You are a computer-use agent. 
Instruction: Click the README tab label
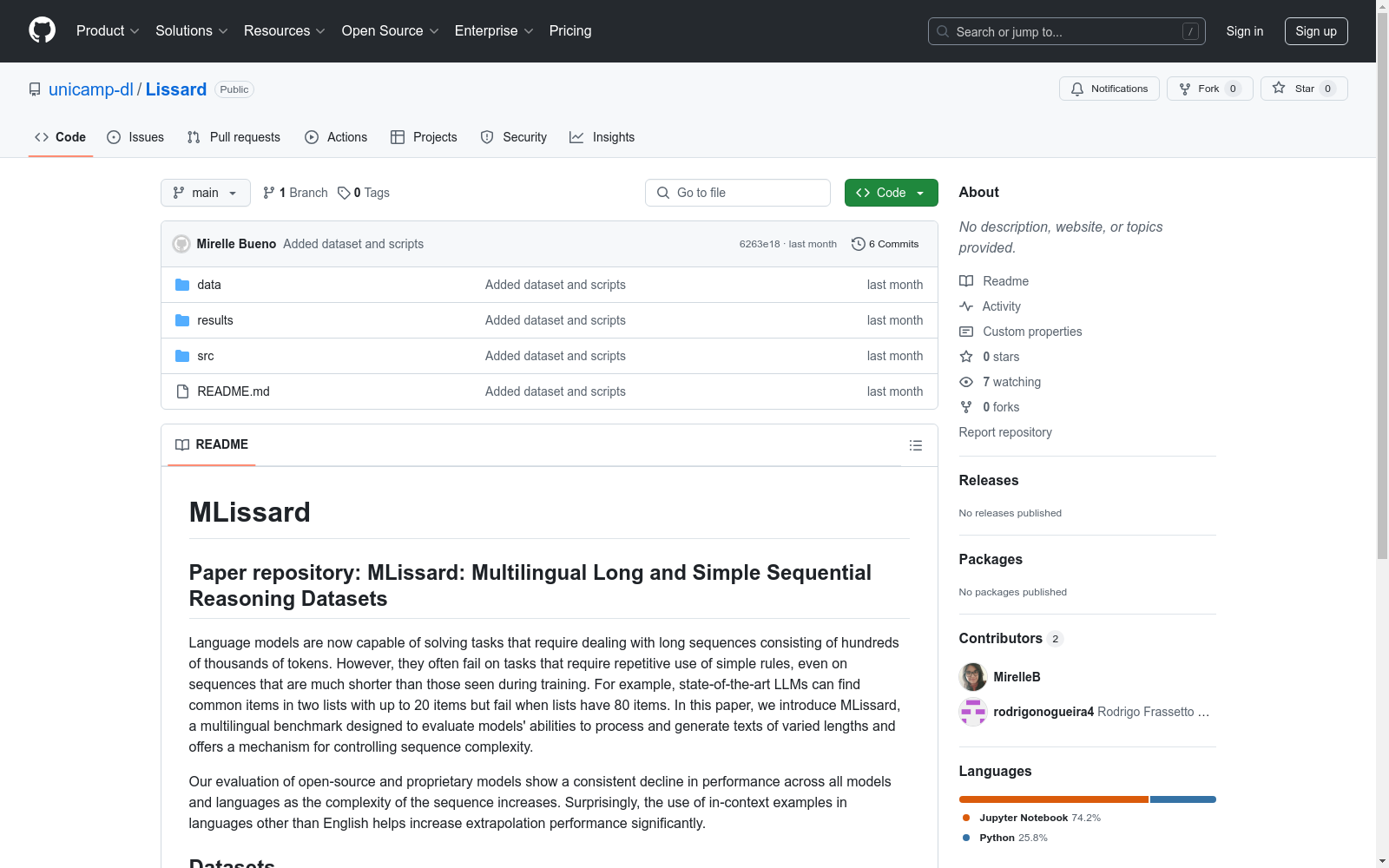[x=212, y=444]
